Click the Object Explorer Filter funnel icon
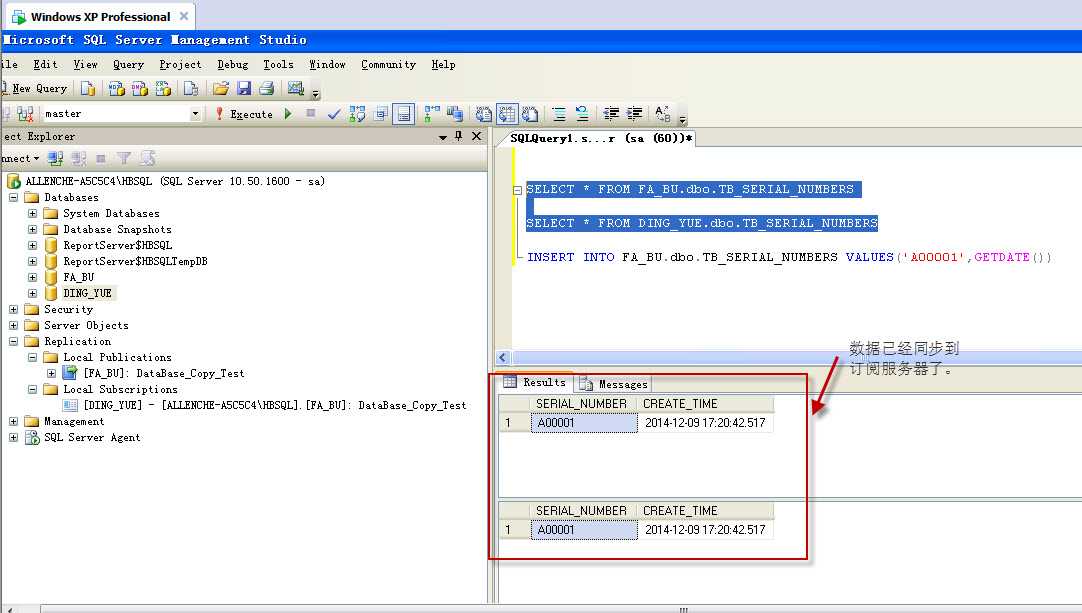This screenshot has height=613, width=1082. [124, 159]
